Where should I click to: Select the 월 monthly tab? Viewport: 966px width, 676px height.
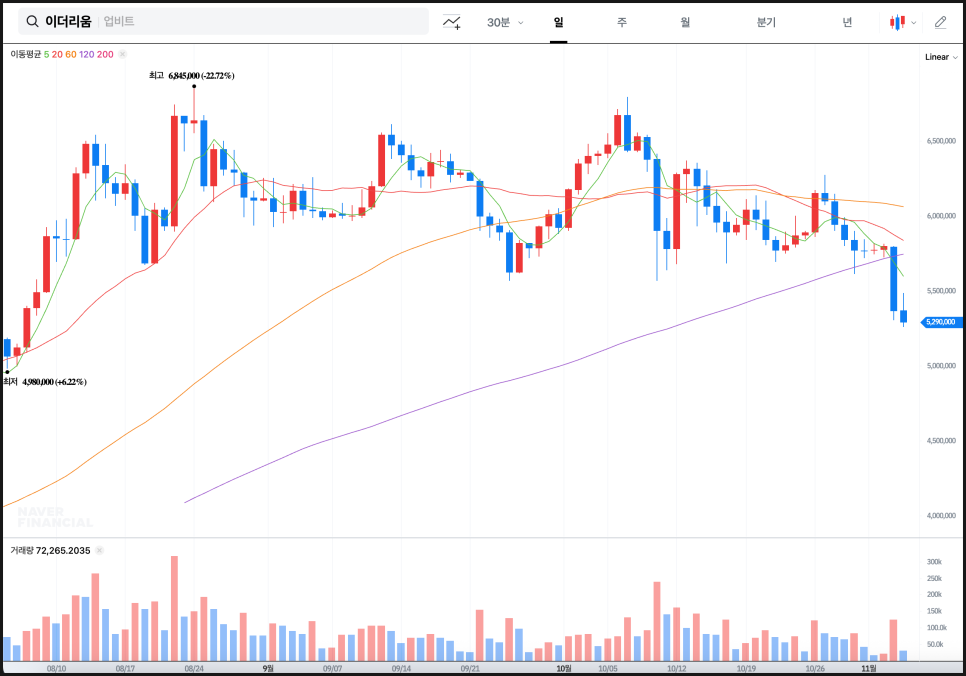[685, 22]
